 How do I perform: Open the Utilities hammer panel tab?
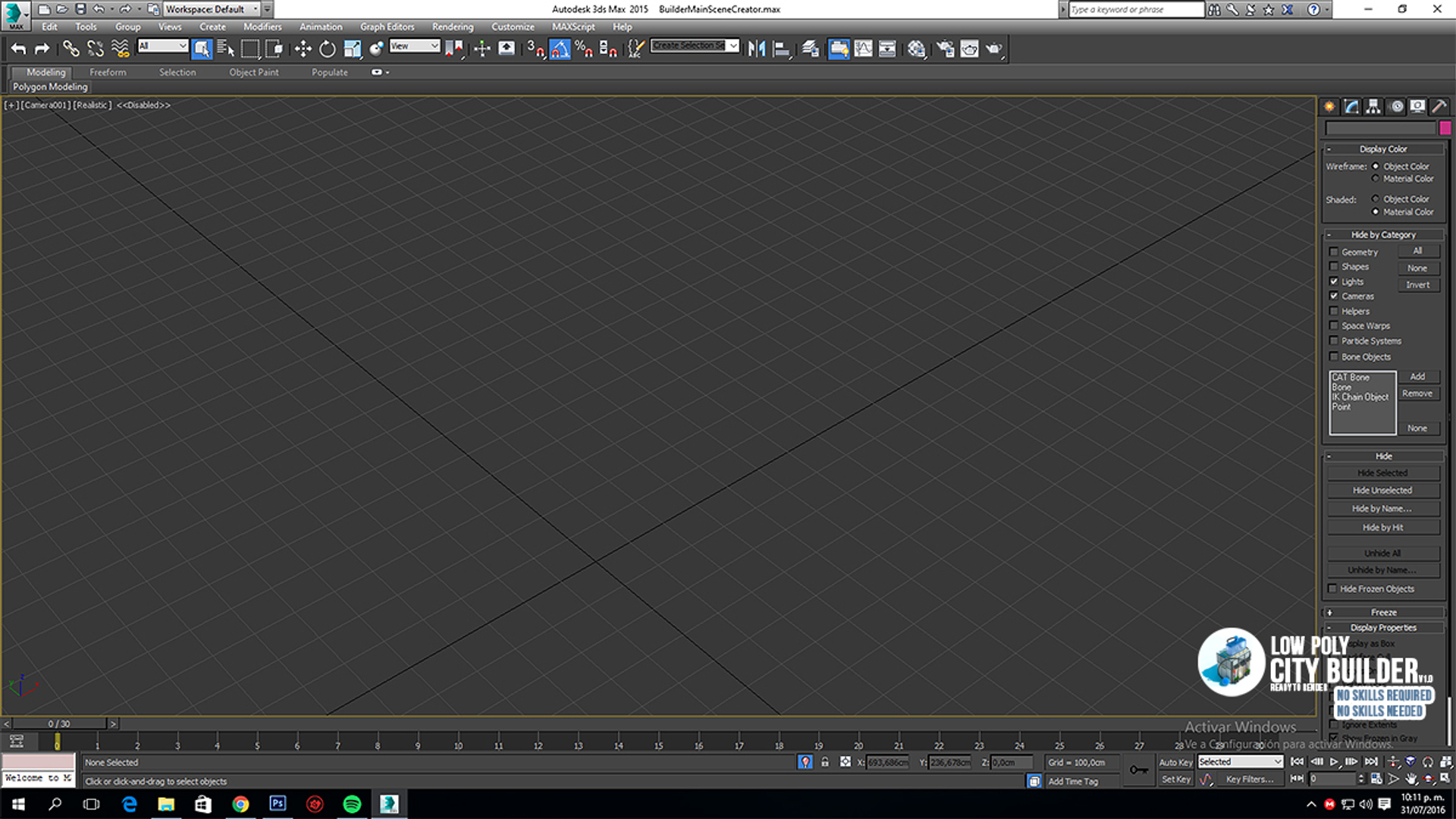(x=1439, y=106)
